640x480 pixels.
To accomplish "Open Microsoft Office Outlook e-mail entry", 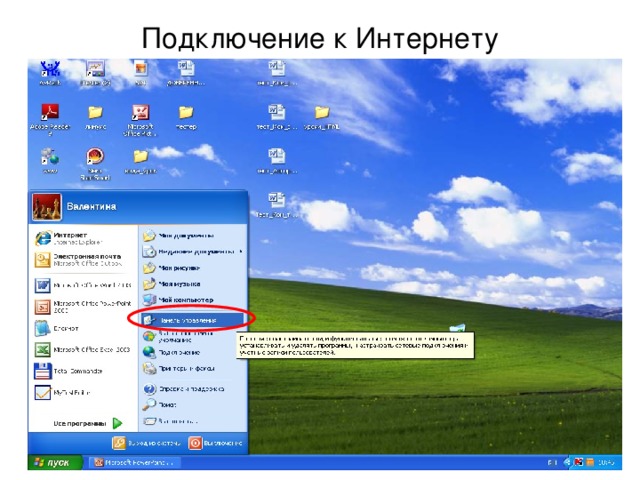I will click(78, 260).
